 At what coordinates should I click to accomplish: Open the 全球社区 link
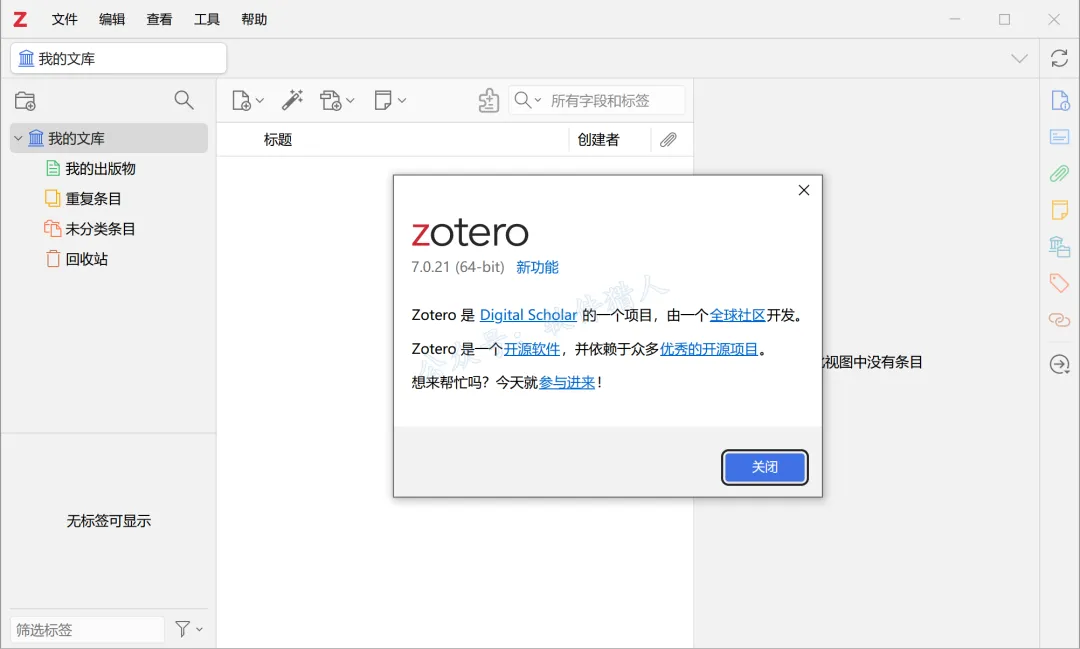point(738,315)
